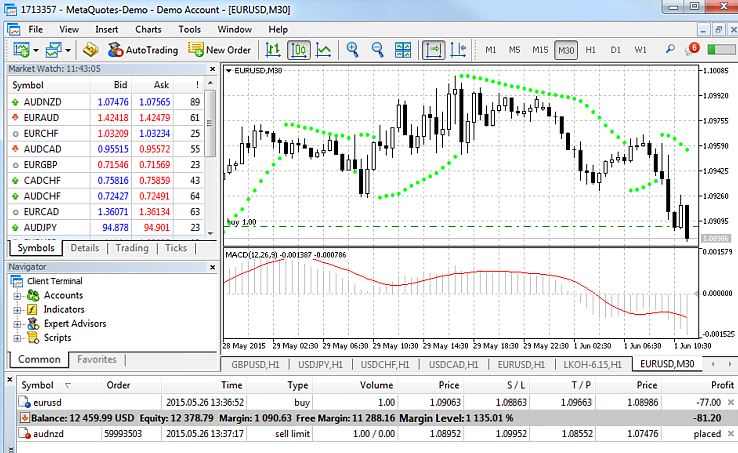
Task: Switch to W1 timeframe
Action: [x=640, y=49]
